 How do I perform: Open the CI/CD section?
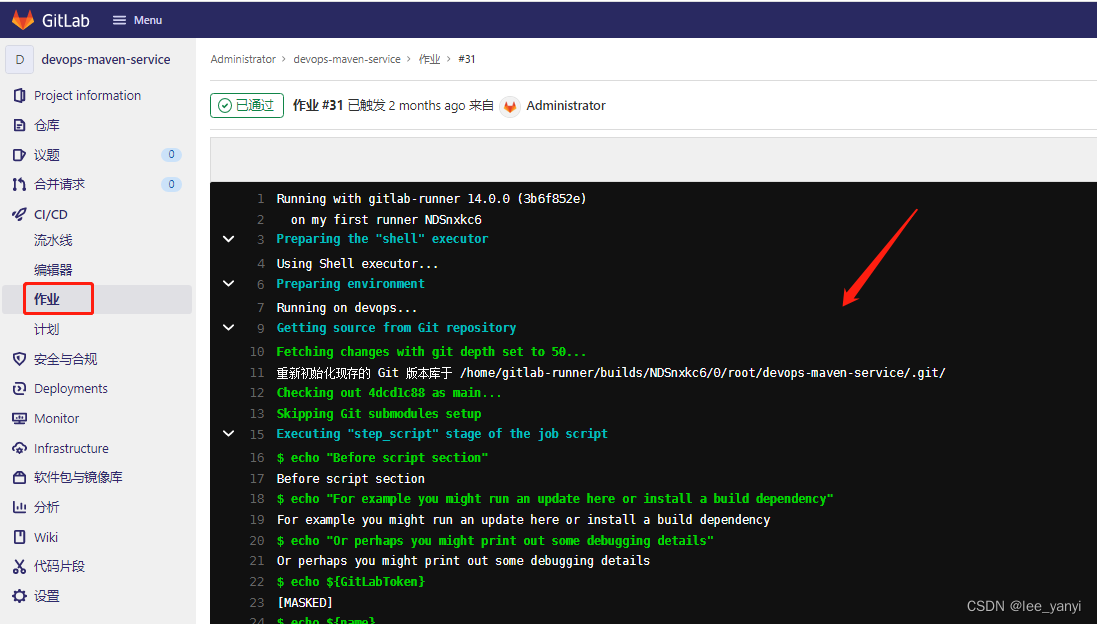click(50, 213)
